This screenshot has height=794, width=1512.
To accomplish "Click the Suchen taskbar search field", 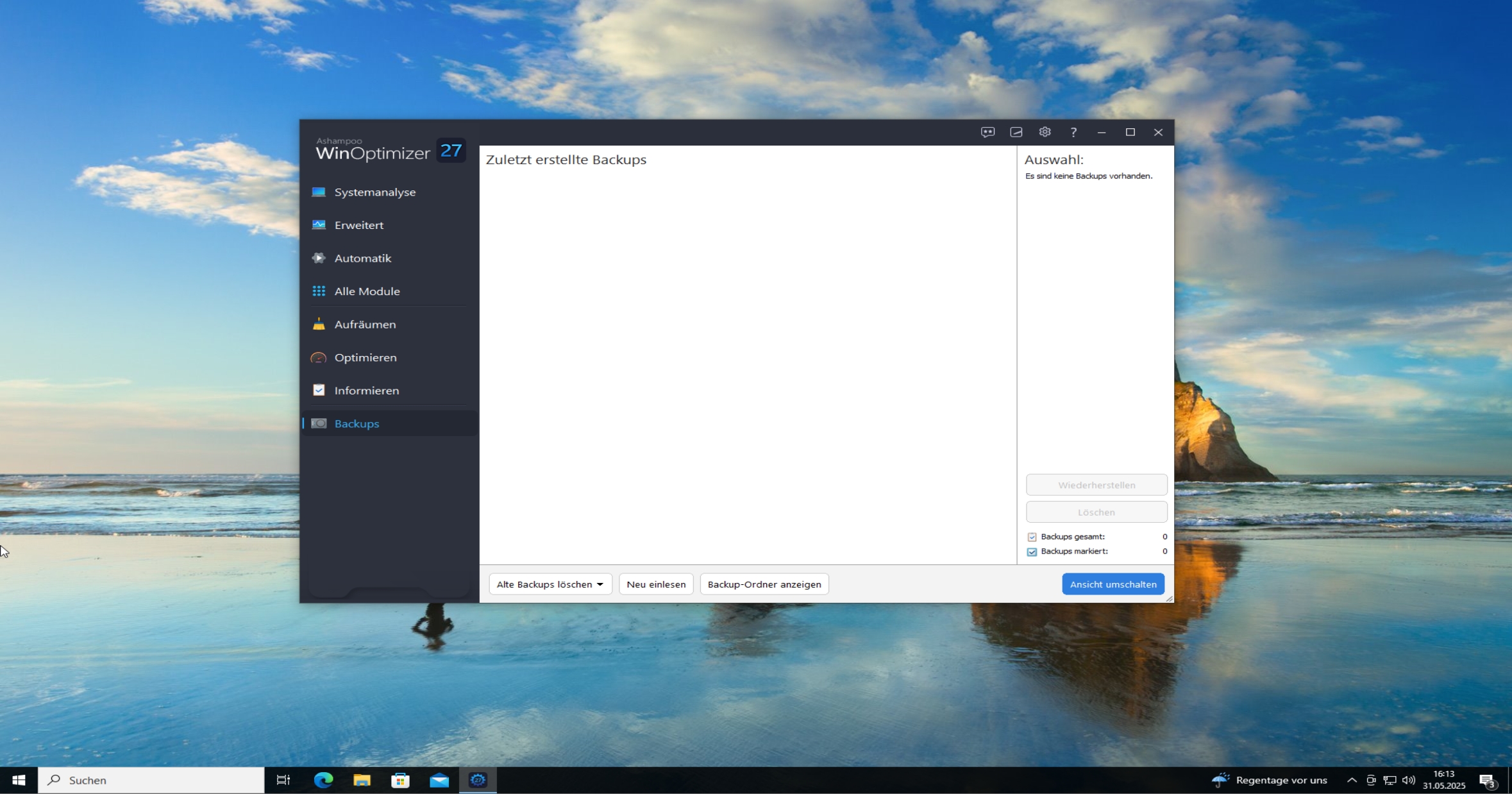I will [151, 780].
